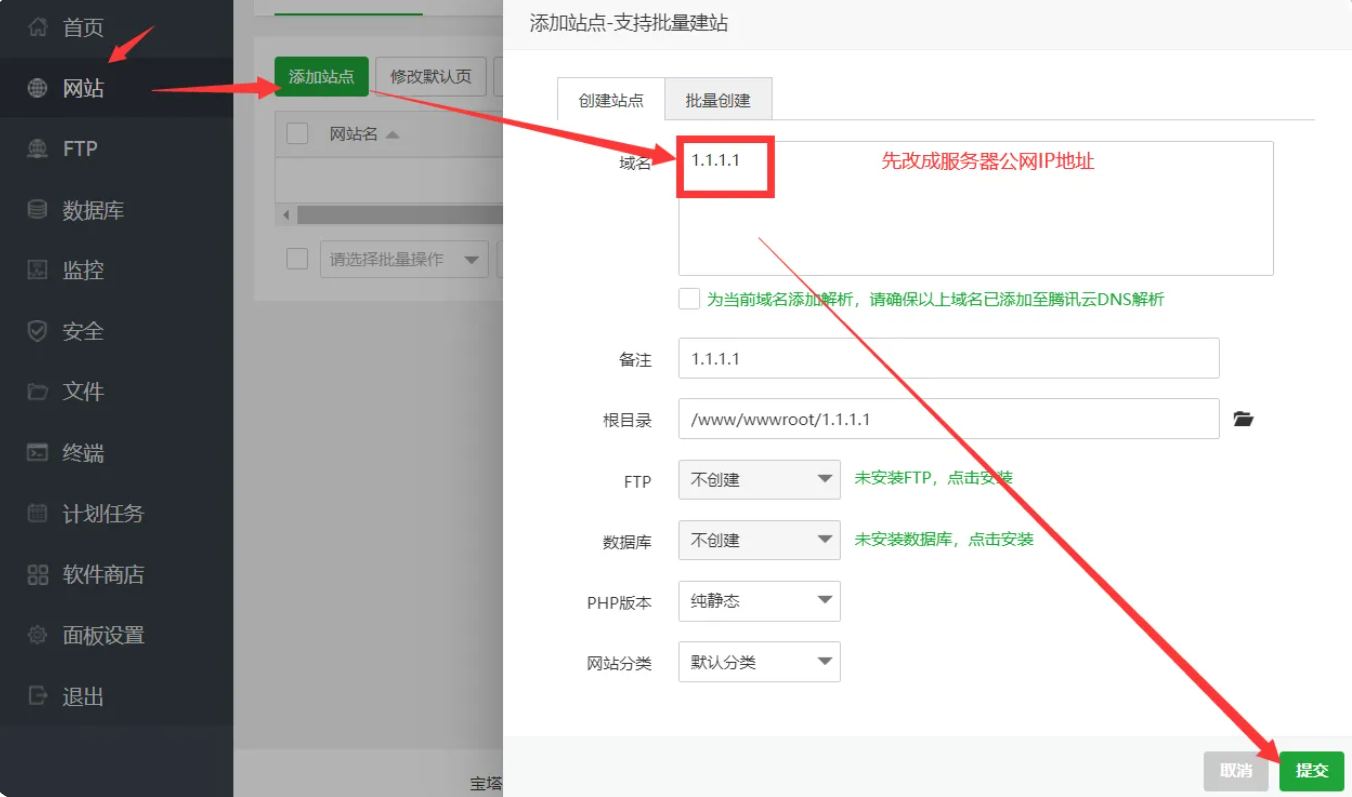This screenshot has width=1352, height=797.
Task: Click the globe icon for 网站
Action: [37, 88]
